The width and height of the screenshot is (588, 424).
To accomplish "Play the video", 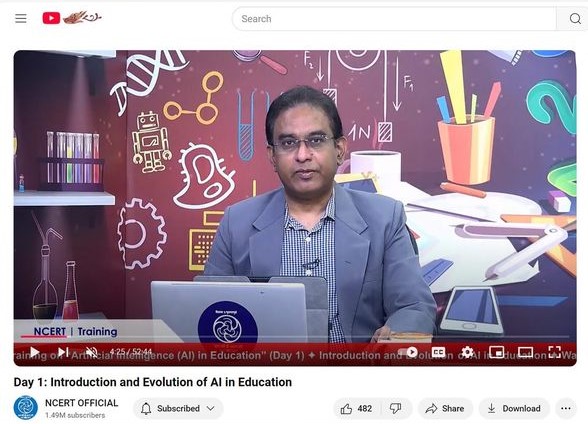I will coord(34,352).
